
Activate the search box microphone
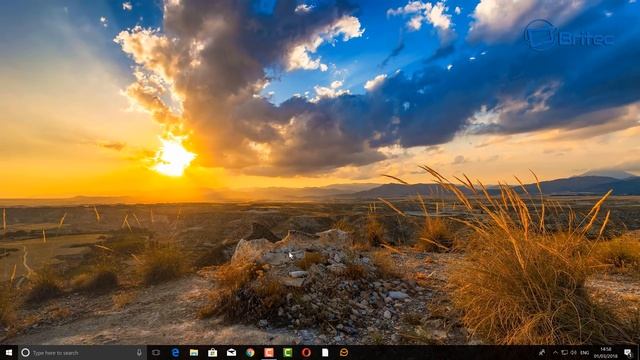tap(139, 353)
